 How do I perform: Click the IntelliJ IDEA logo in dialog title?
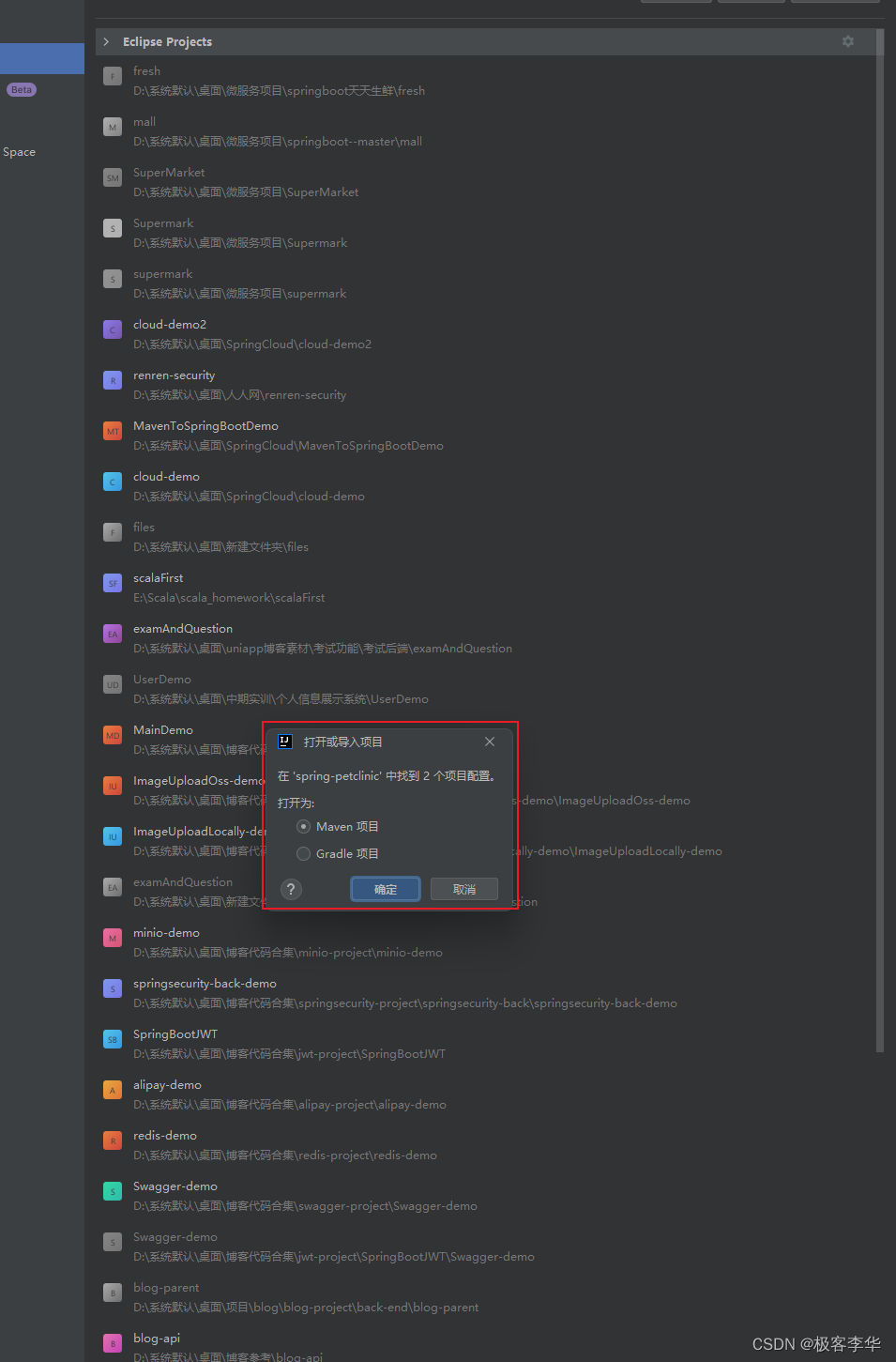[284, 741]
